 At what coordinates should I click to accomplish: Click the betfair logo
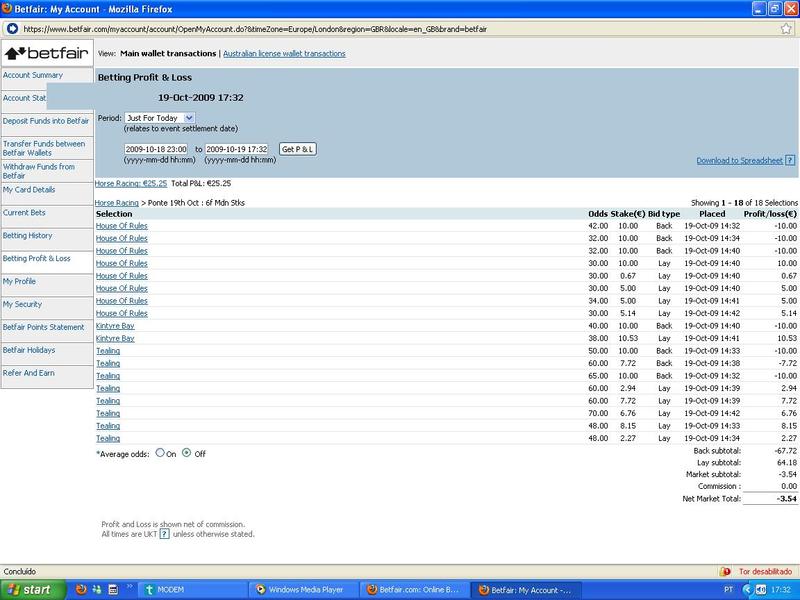[47, 53]
